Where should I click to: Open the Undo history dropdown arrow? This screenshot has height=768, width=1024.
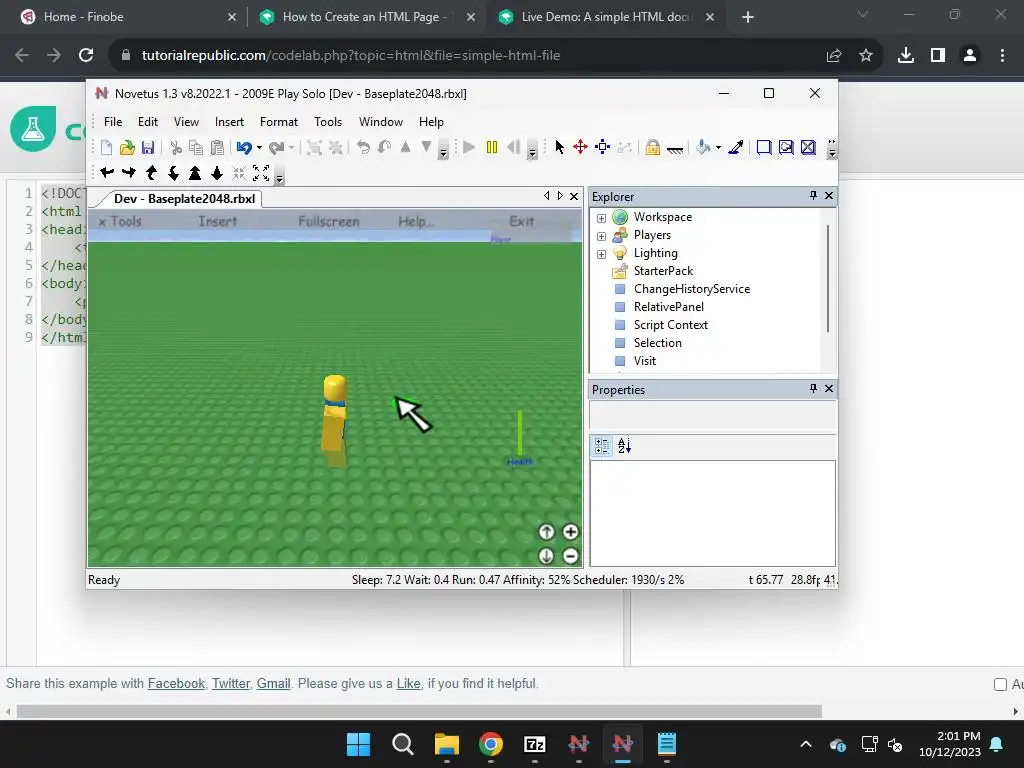coord(259,148)
